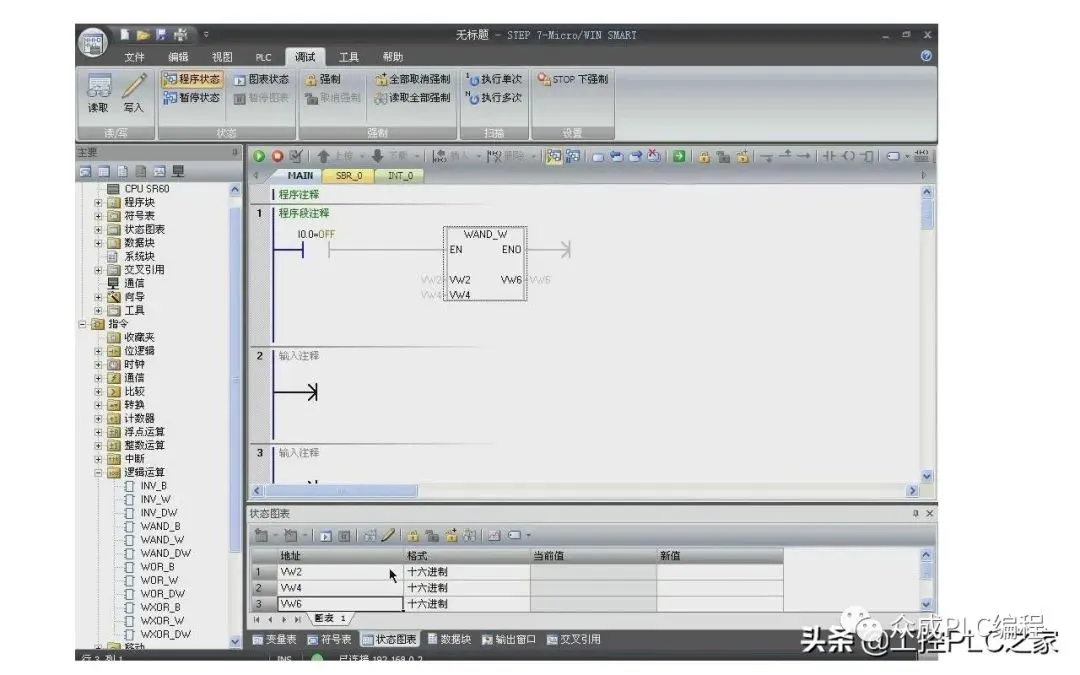
Task: Open the 数据块 (Data Block) bottom tab
Action: (449, 639)
